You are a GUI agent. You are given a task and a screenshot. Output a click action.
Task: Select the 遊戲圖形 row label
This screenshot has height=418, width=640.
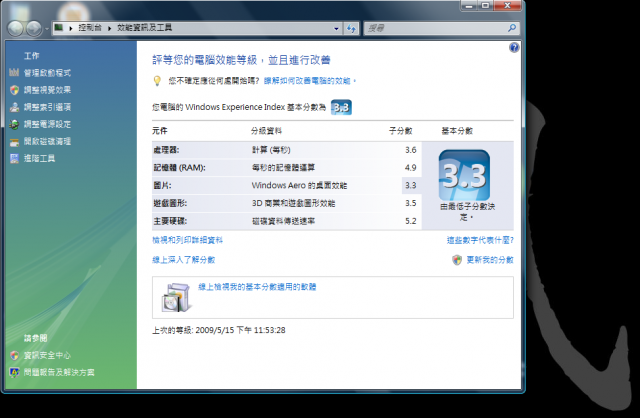pyautogui.click(x=170, y=203)
